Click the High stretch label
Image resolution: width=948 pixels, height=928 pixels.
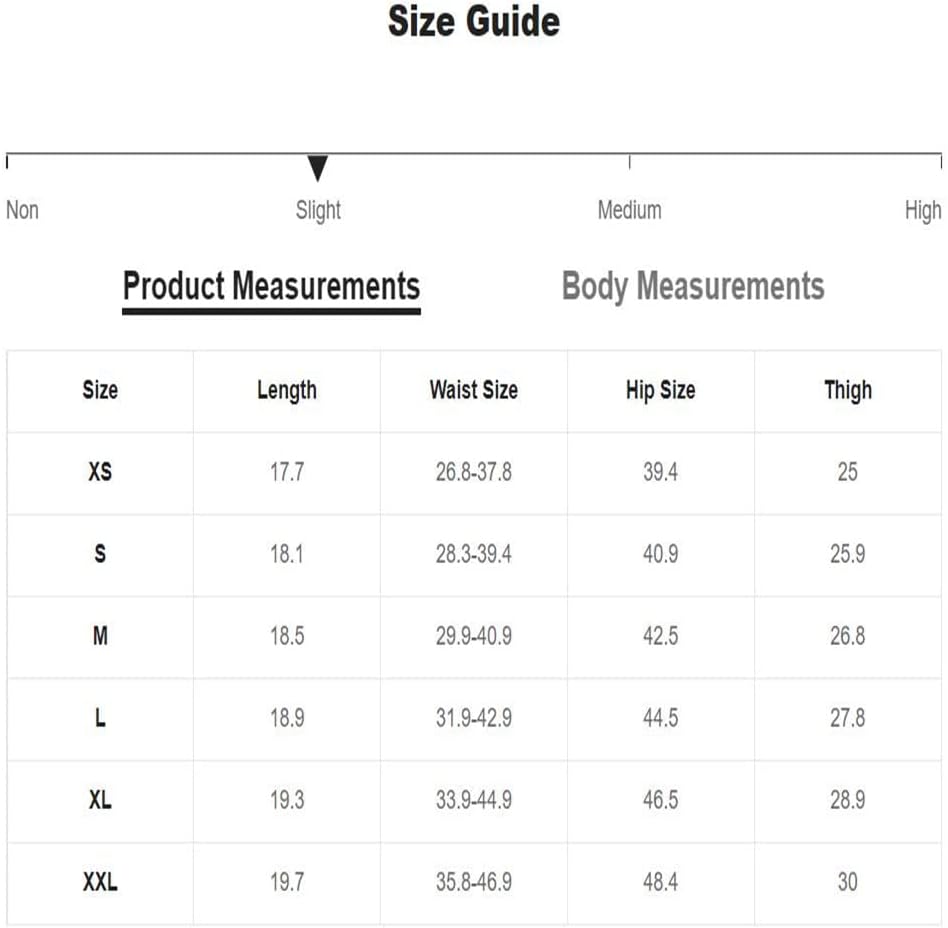pos(923,210)
